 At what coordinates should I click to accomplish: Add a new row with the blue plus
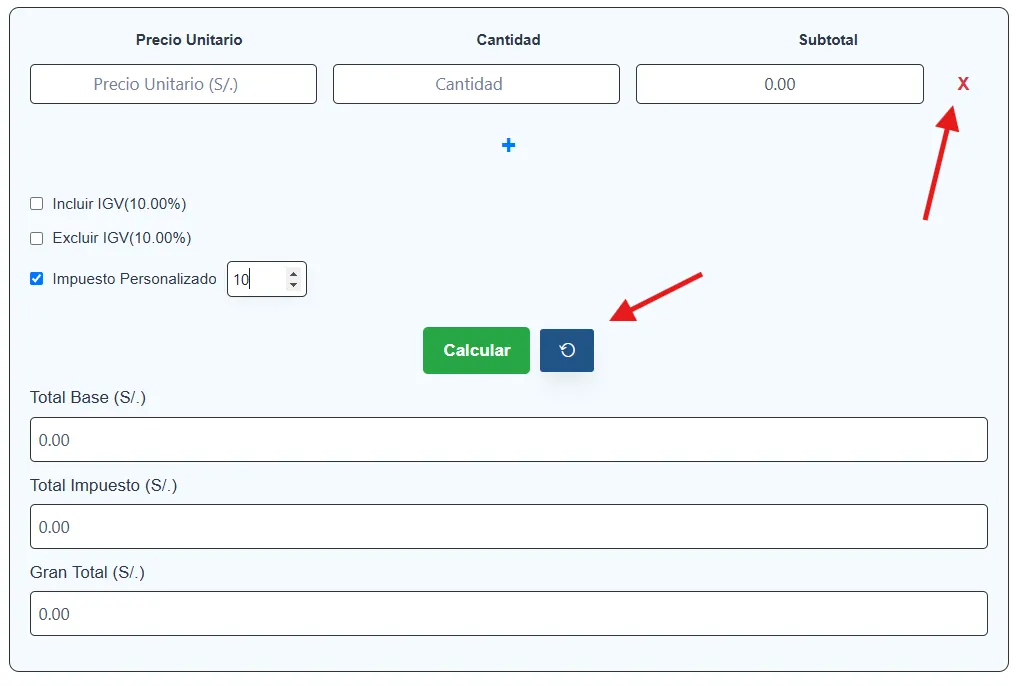click(x=508, y=146)
